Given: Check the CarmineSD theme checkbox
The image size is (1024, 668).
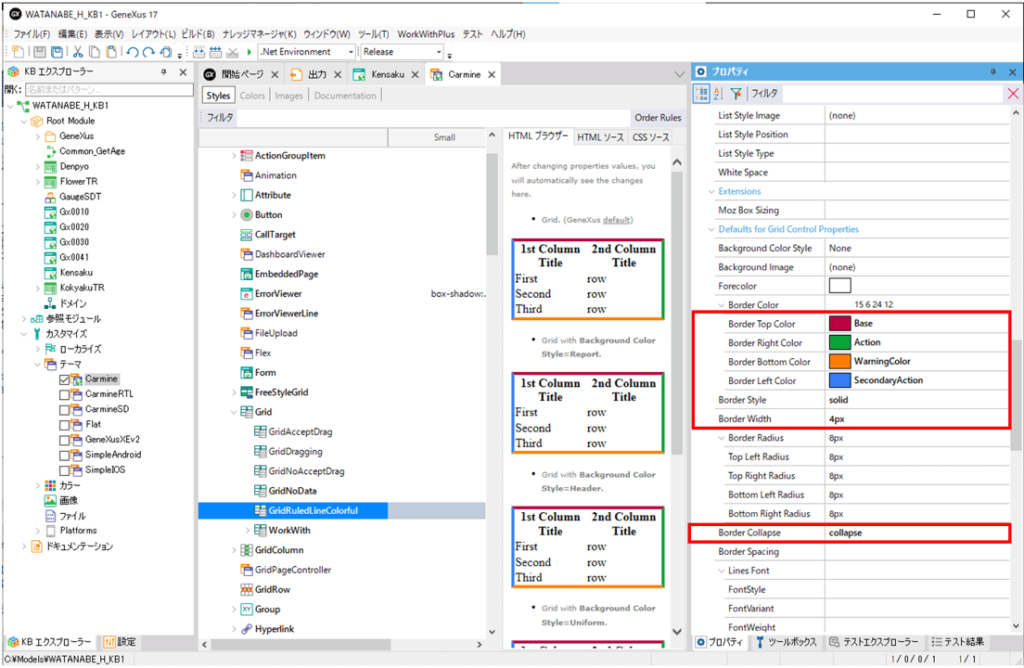Looking at the screenshot, I should 64,409.
